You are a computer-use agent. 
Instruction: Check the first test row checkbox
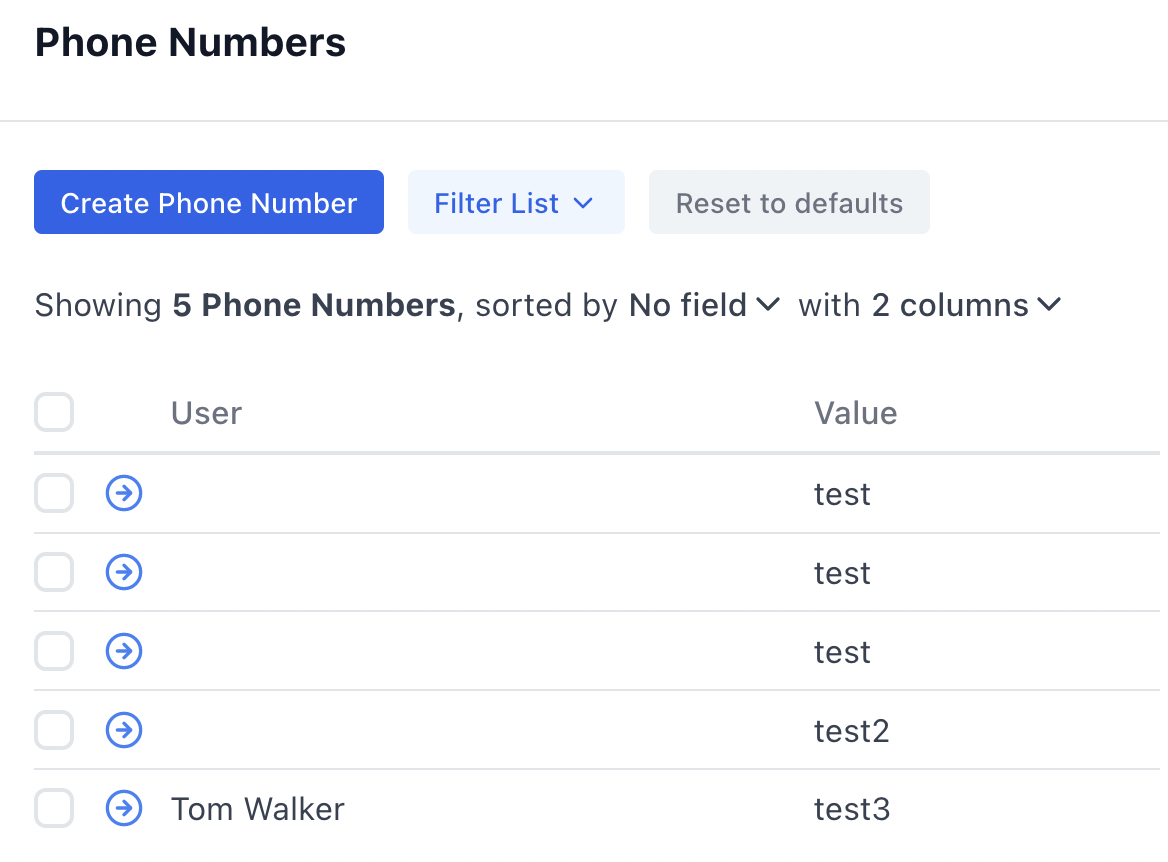pos(54,493)
